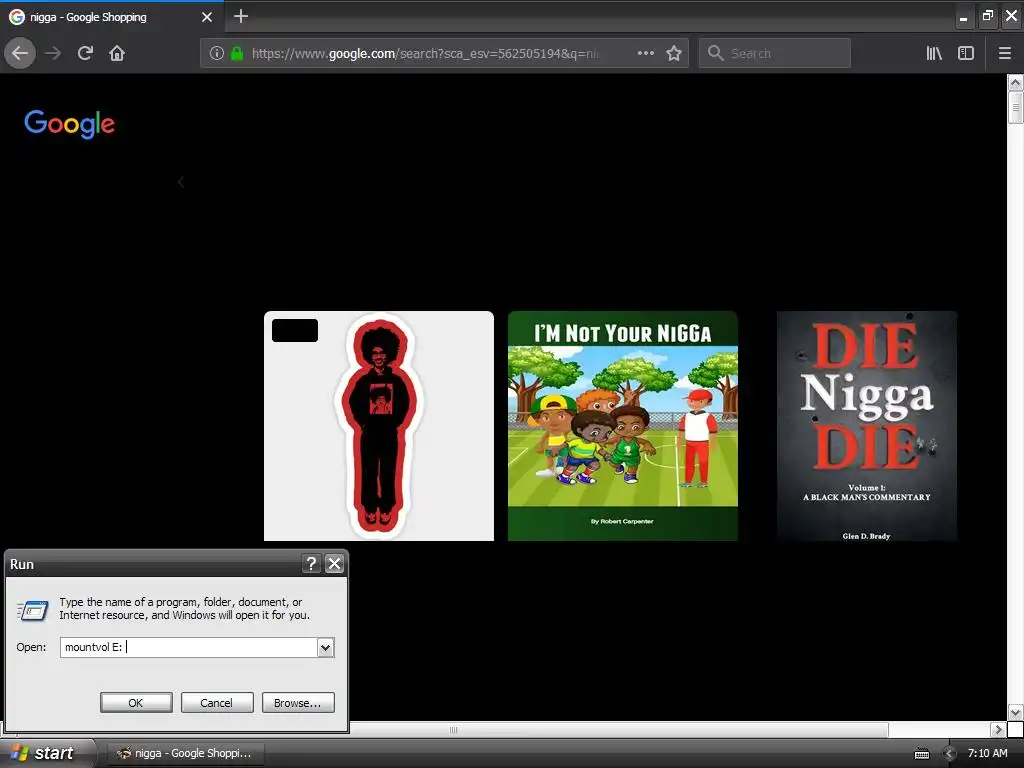This screenshot has height=768, width=1024.
Task: Bookmark this page with the star
Action: (674, 53)
